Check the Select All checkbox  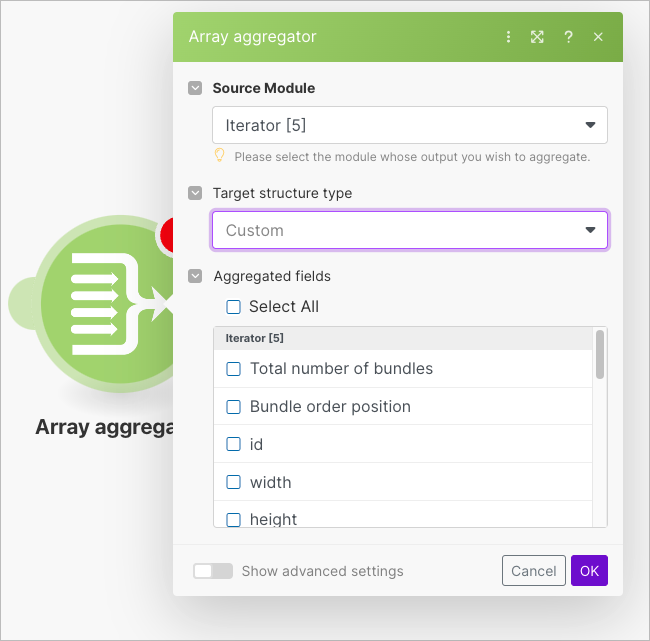[233, 307]
